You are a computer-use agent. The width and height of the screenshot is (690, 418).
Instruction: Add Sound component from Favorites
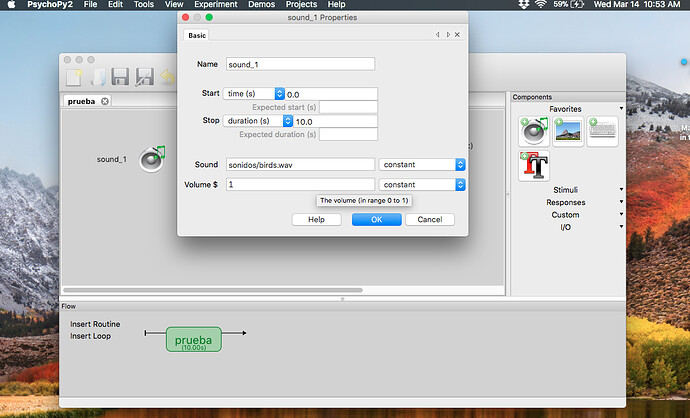click(534, 131)
